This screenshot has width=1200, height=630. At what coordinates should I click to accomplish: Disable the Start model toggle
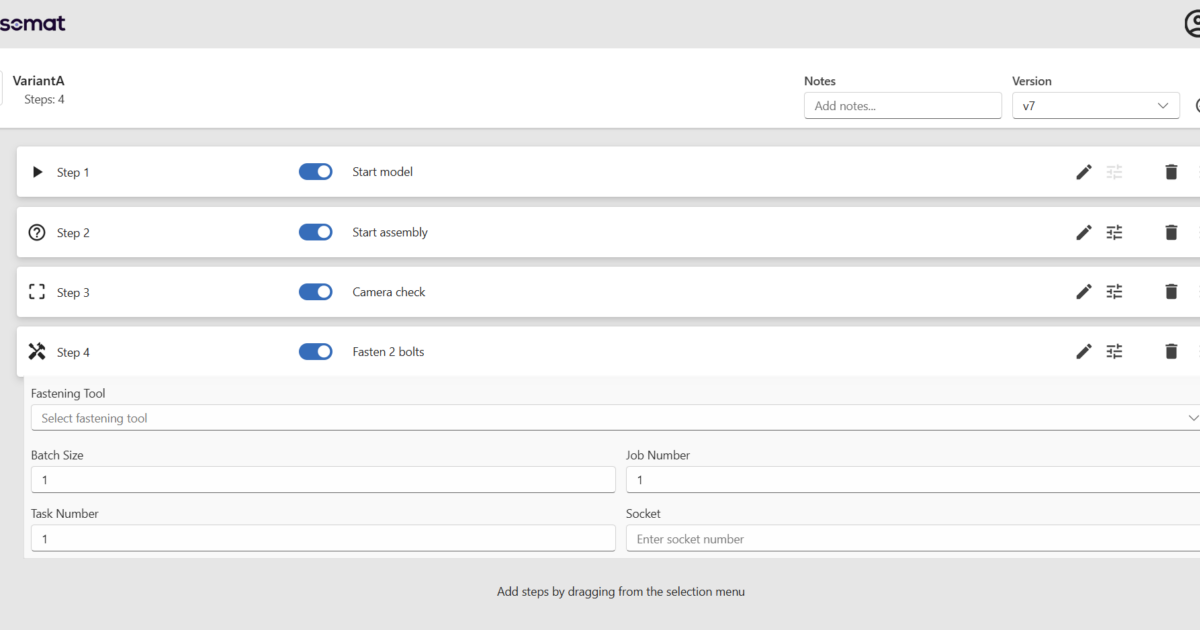pyautogui.click(x=316, y=172)
